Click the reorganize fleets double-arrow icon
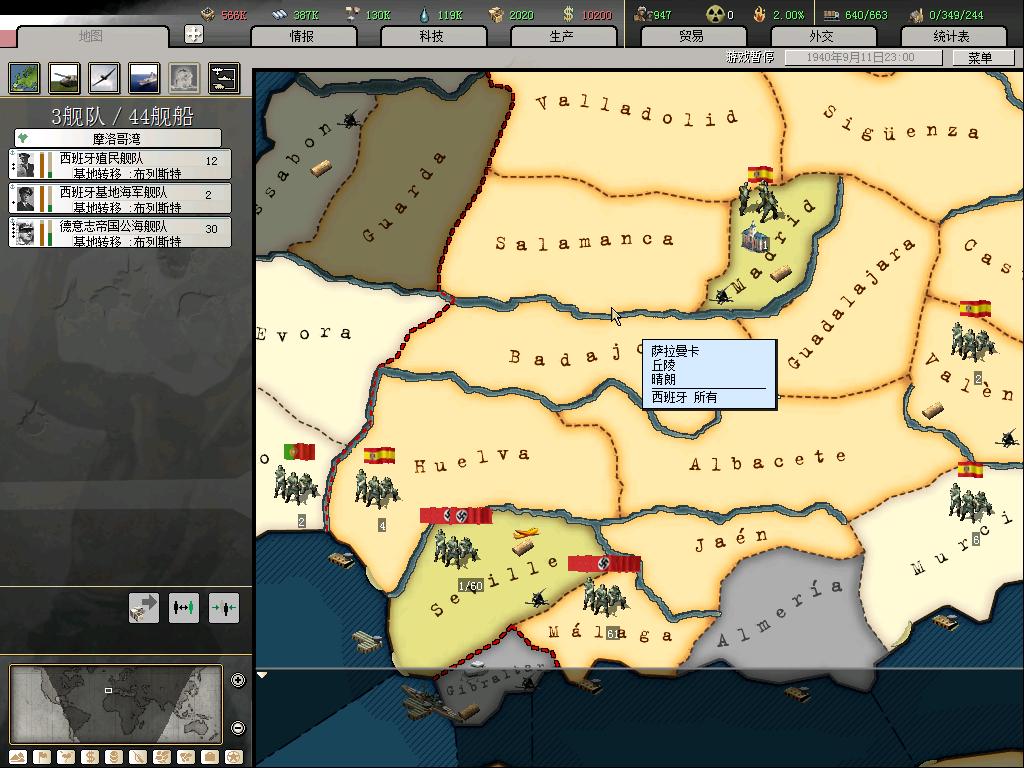Image resolution: width=1024 pixels, height=768 pixels. pyautogui.click(x=183, y=607)
